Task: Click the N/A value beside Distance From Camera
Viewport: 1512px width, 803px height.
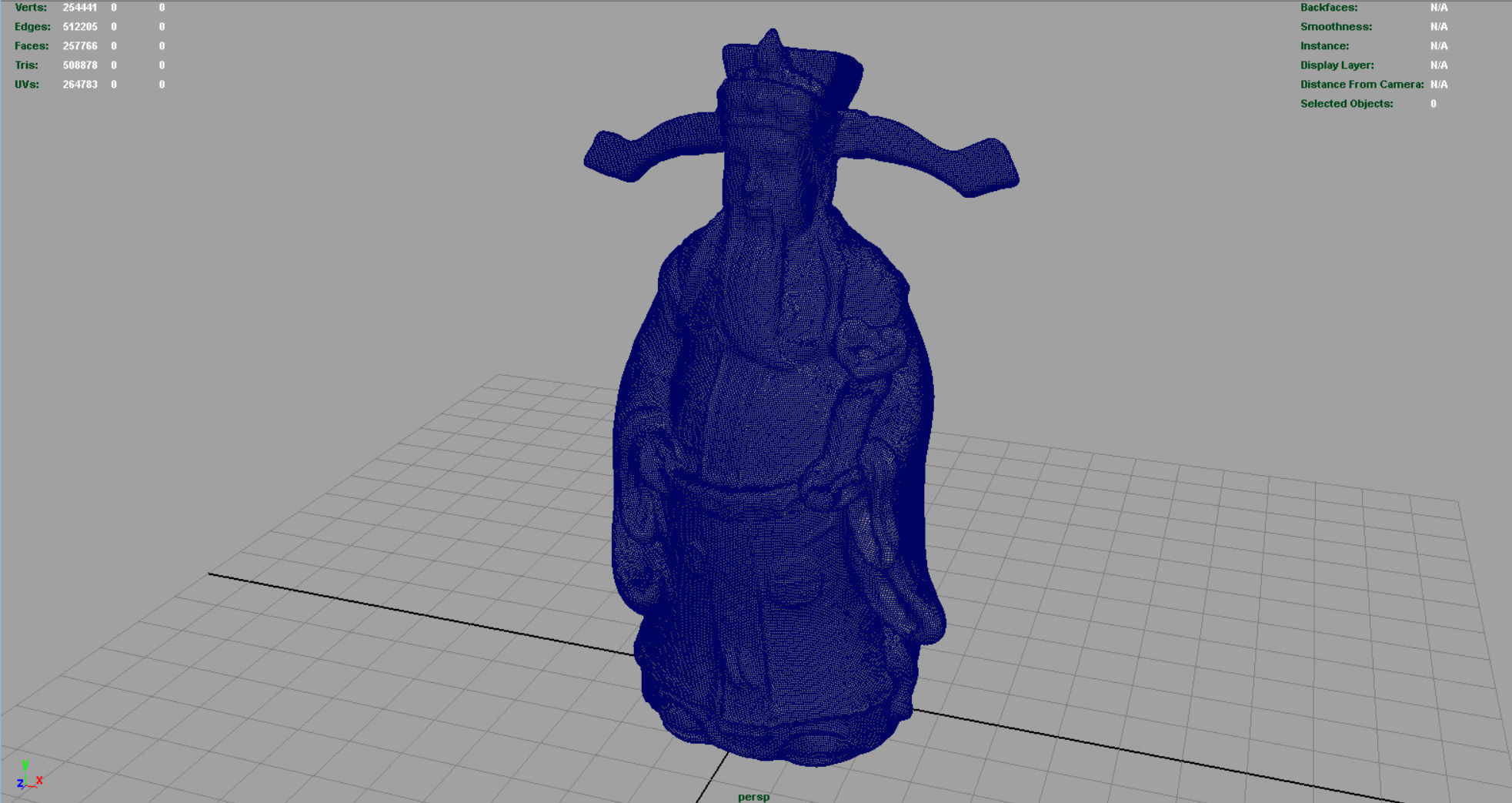Action: click(x=1439, y=85)
